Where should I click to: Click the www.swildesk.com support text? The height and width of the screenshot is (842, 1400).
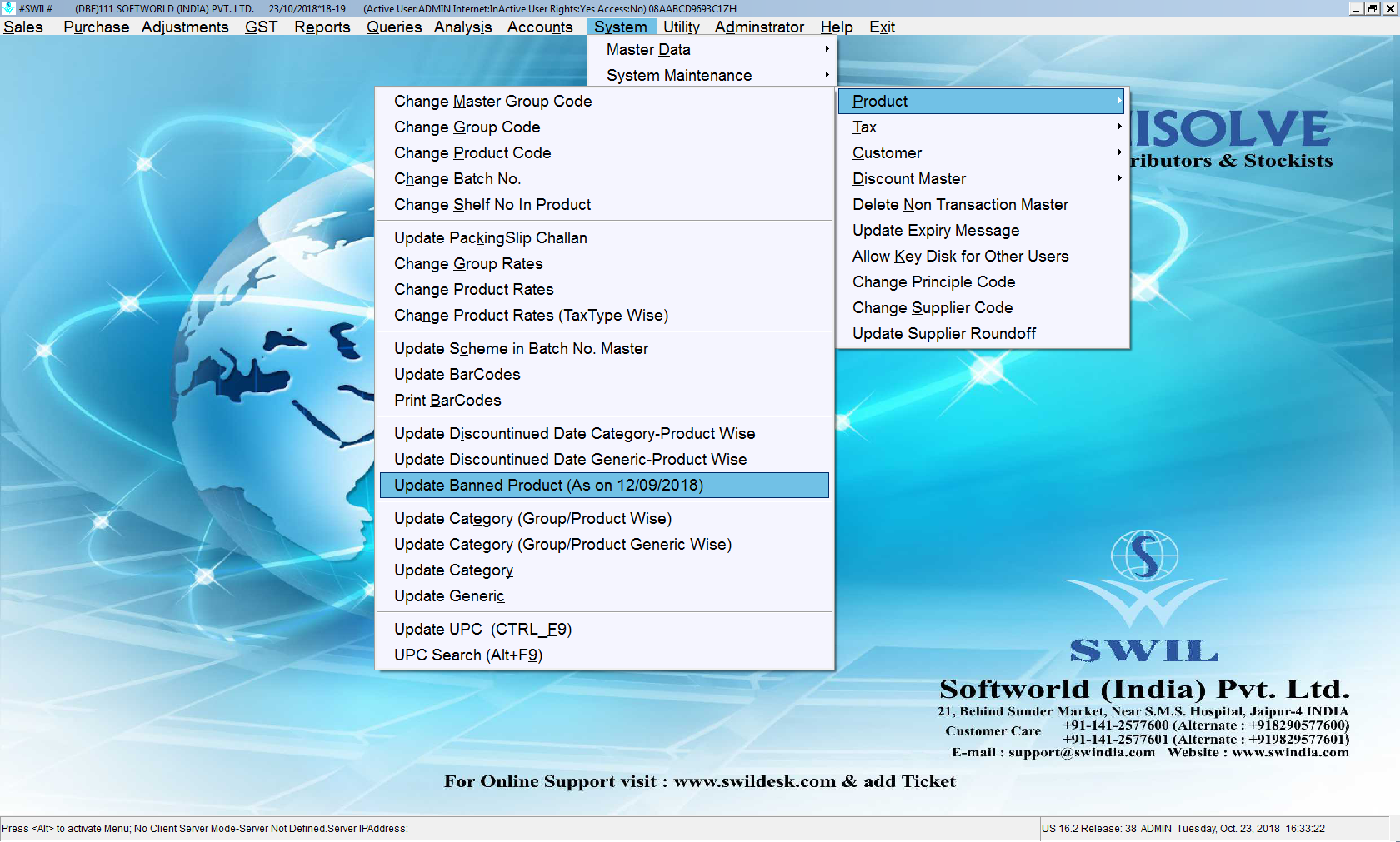click(754, 781)
